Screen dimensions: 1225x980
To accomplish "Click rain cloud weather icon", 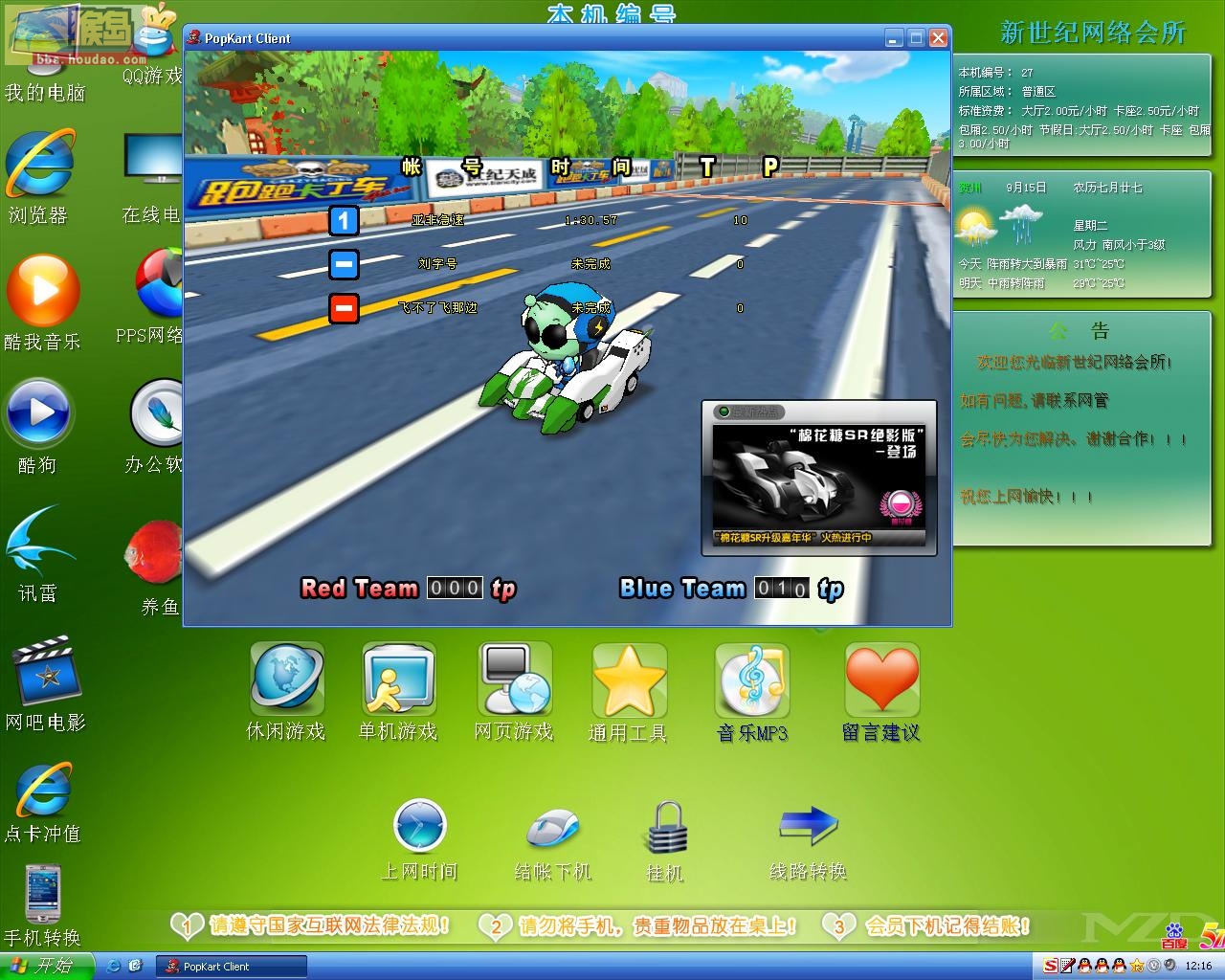I will coord(1021,224).
